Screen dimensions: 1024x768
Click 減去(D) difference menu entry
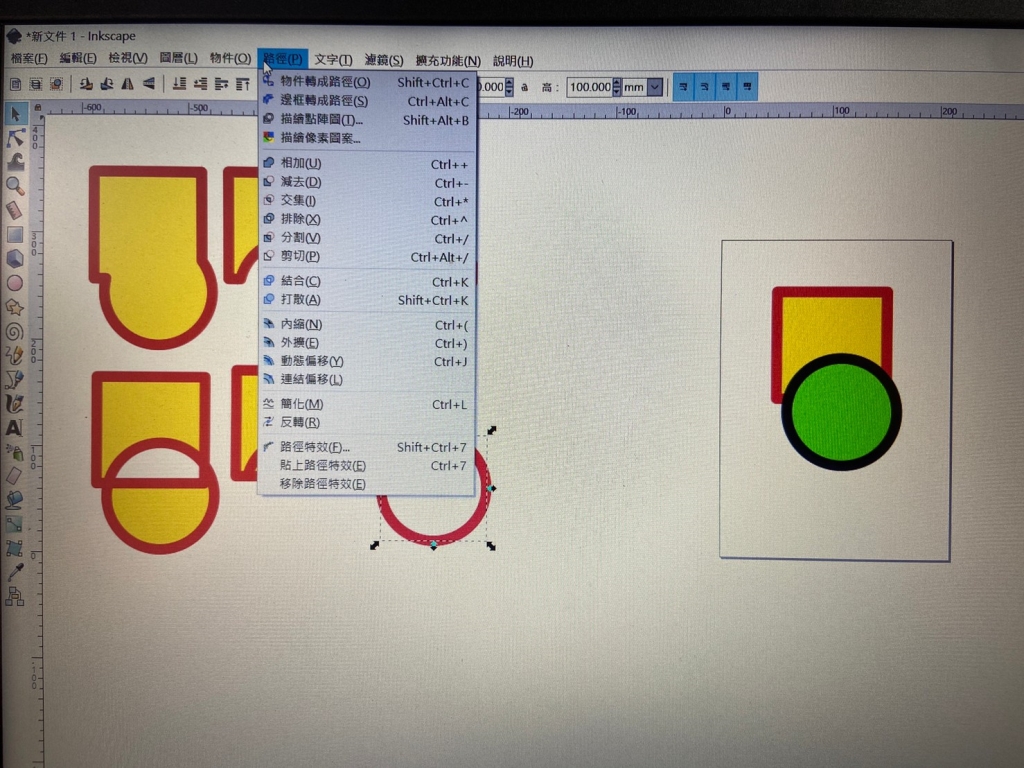click(x=301, y=182)
